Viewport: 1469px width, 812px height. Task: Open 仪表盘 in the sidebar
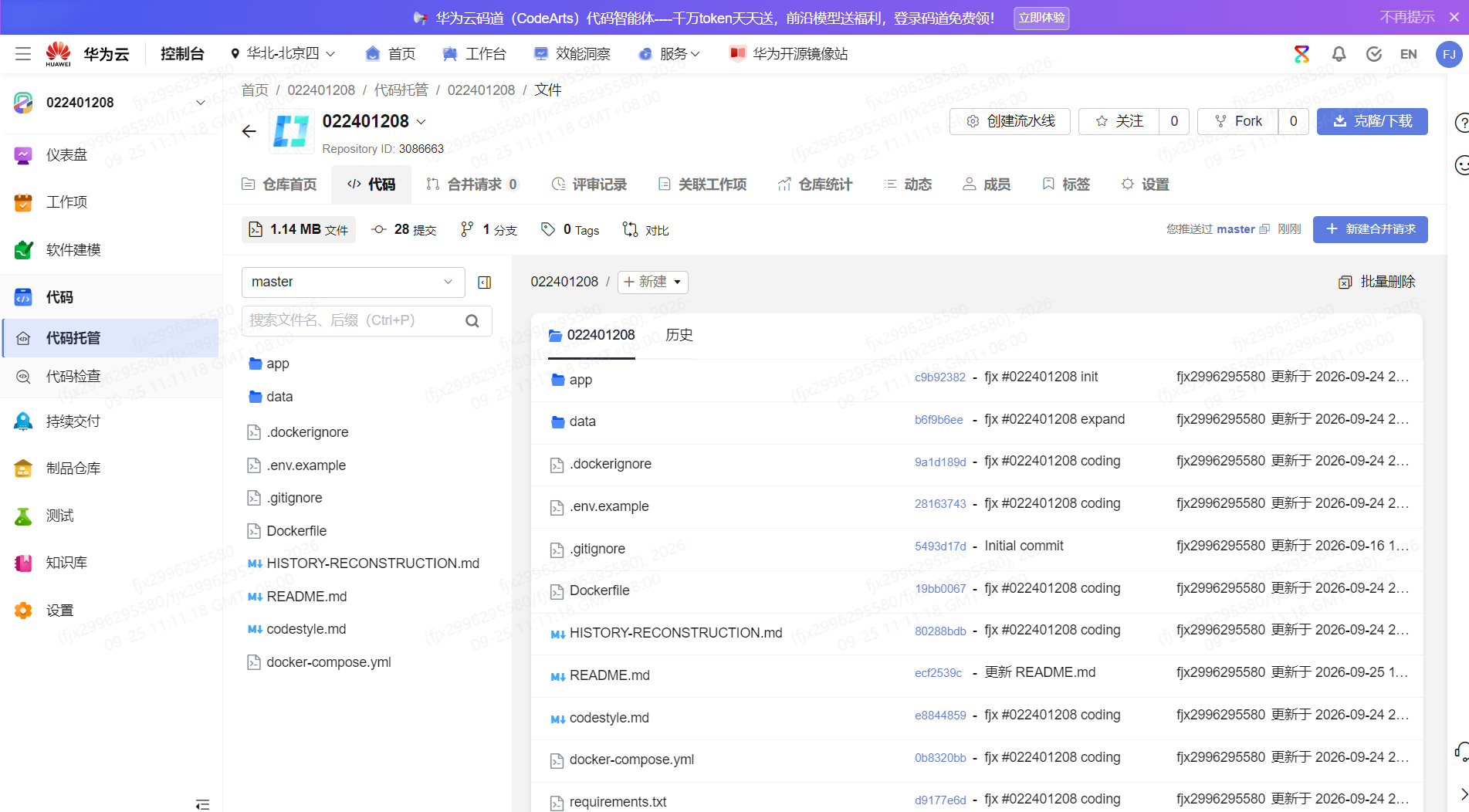(67, 155)
